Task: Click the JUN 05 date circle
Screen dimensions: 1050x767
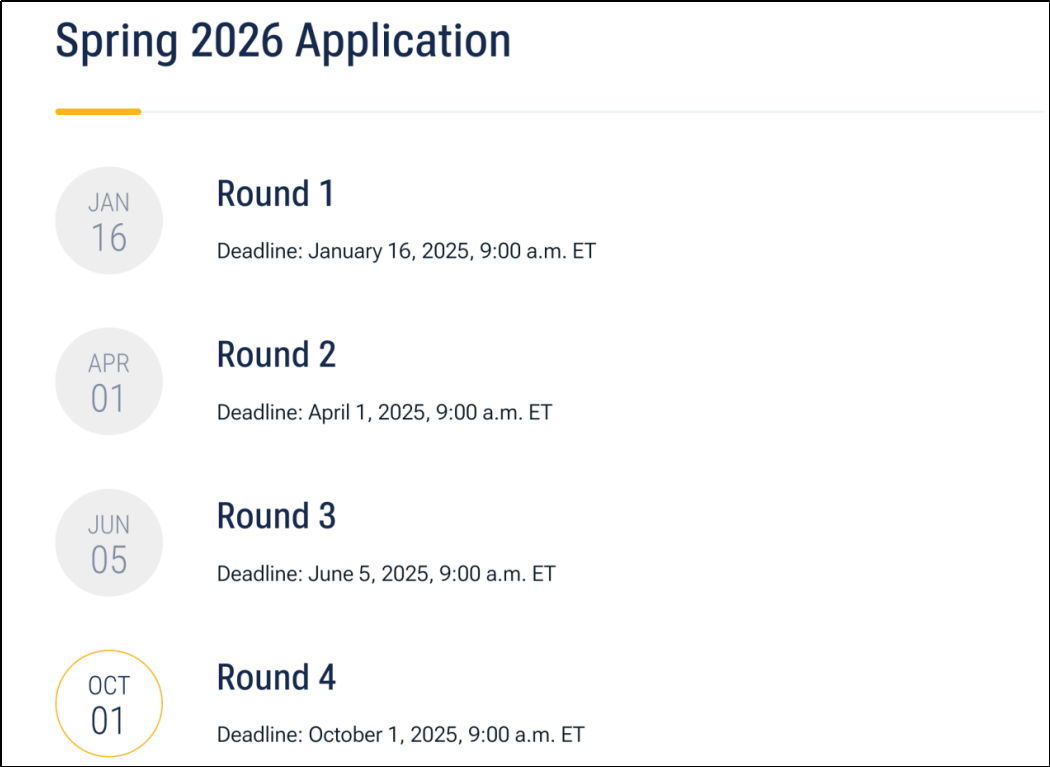Action: [108, 543]
